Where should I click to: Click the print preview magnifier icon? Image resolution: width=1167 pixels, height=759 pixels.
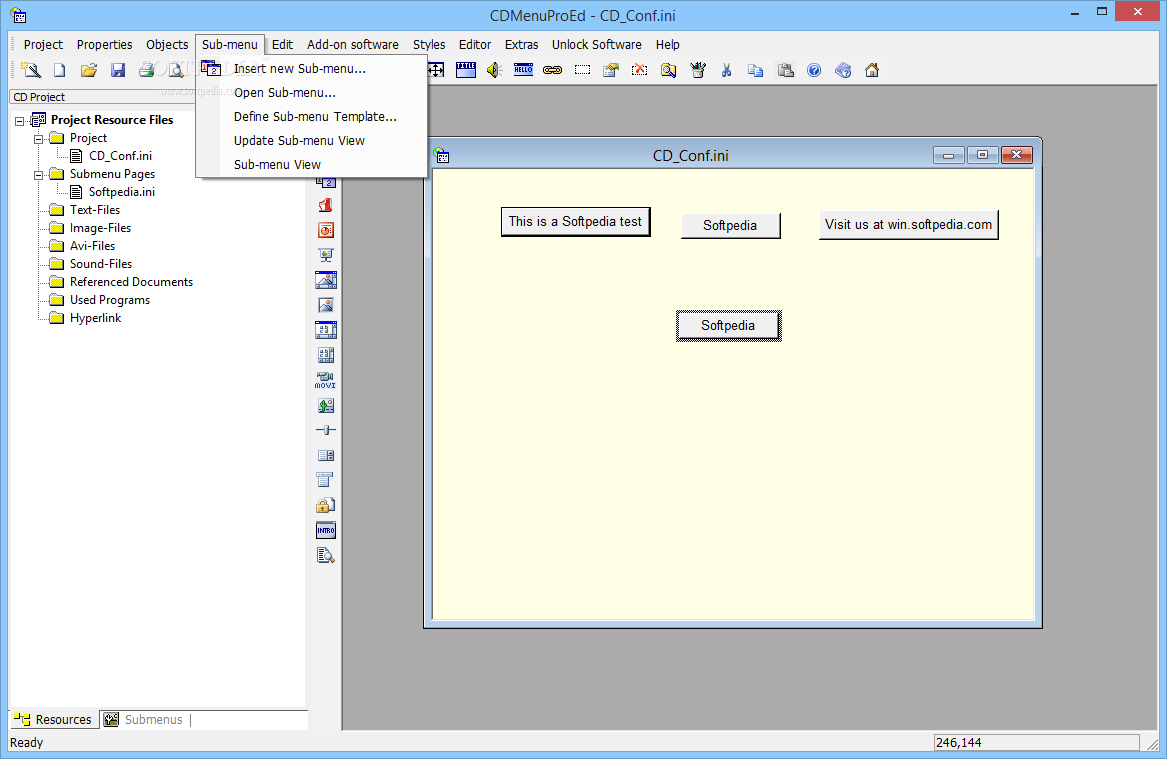[x=176, y=70]
